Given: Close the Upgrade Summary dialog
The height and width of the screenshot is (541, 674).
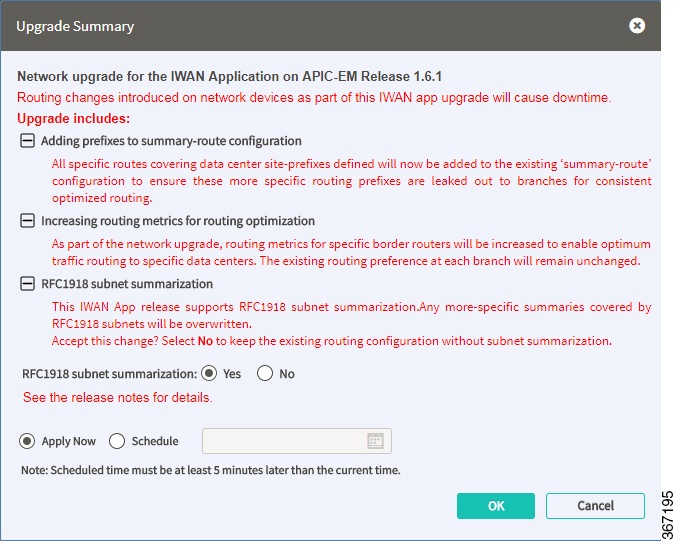Looking at the screenshot, I should (637, 26).
